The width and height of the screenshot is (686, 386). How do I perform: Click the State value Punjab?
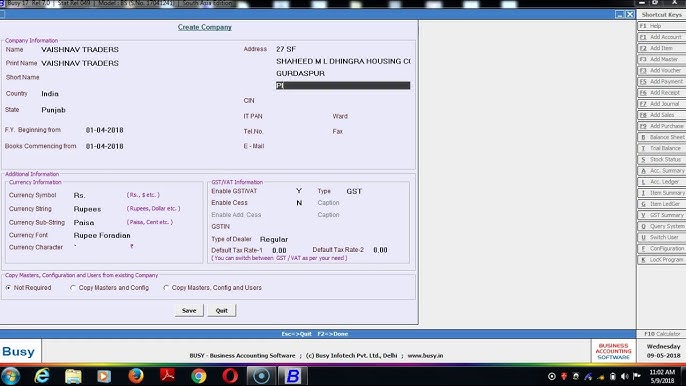(x=53, y=110)
